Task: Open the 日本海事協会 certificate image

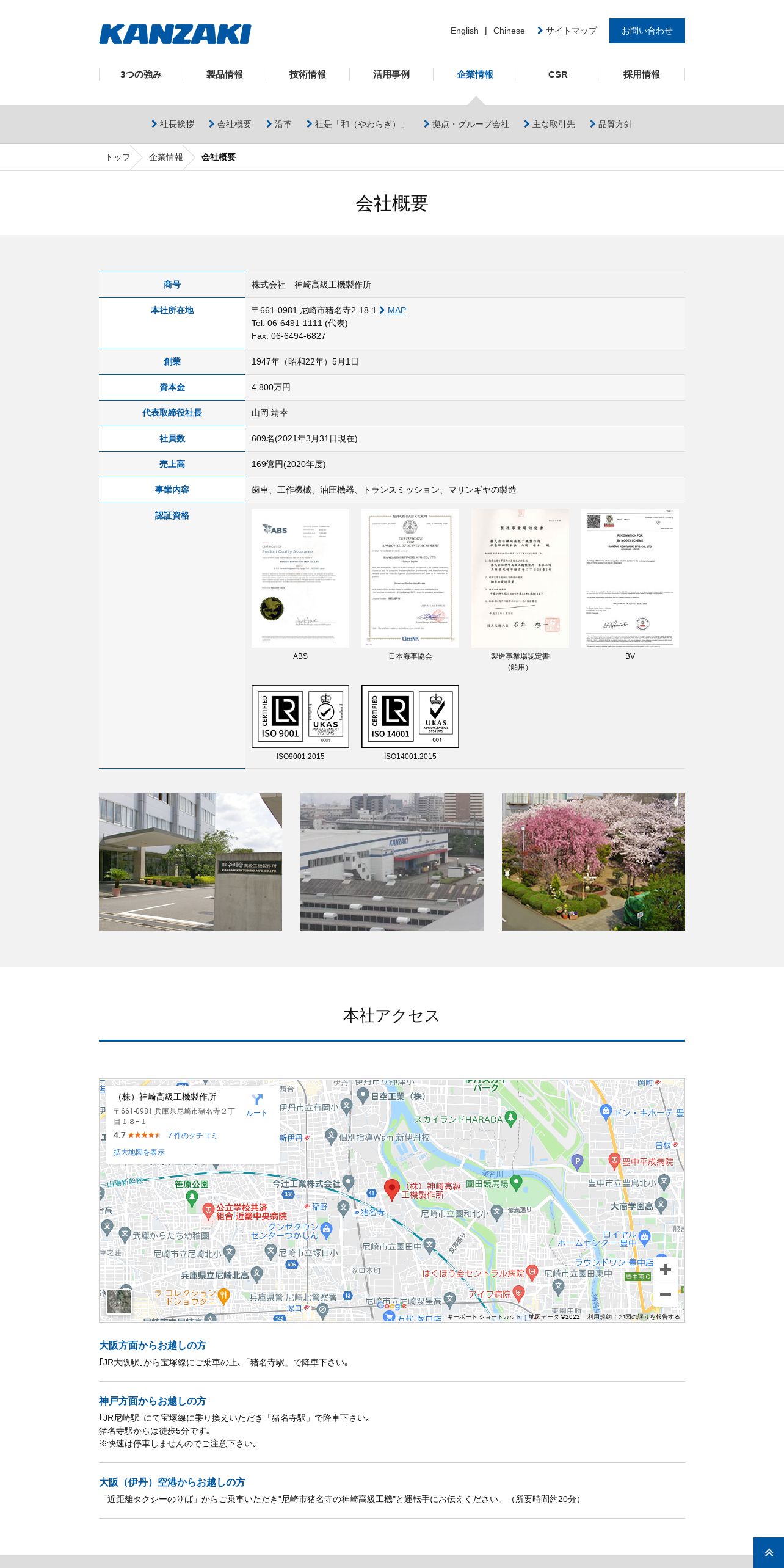Action: click(410, 578)
